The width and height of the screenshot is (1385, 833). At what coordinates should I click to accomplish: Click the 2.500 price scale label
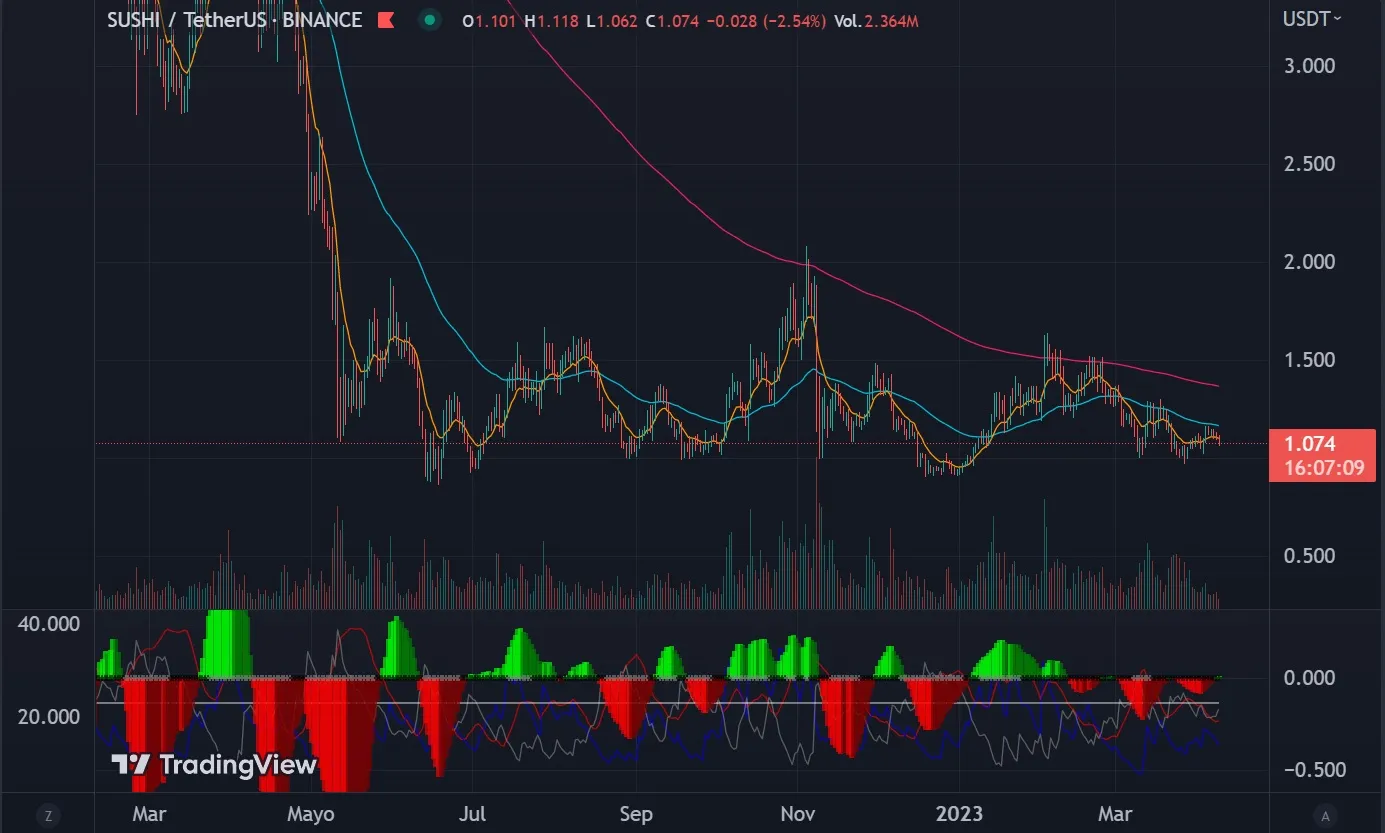[x=1310, y=164]
